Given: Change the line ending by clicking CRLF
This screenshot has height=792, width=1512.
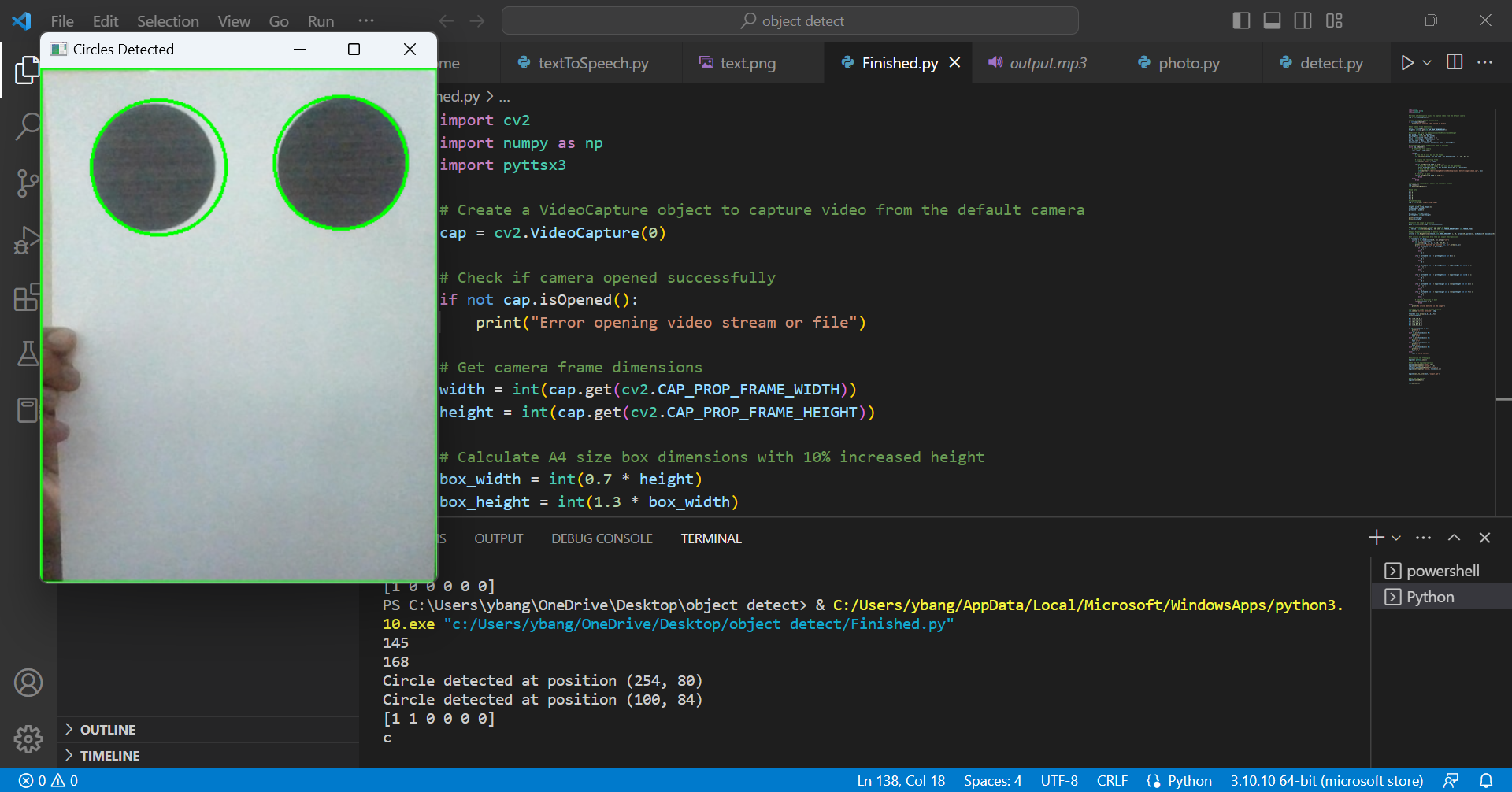Looking at the screenshot, I should coord(1112,780).
